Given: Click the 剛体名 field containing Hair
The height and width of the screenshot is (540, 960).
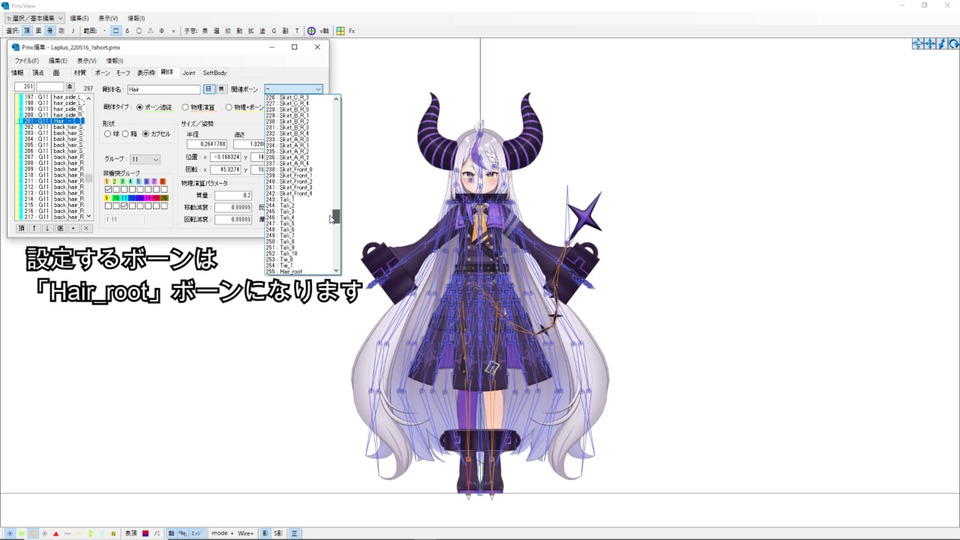Looking at the screenshot, I should [x=163, y=89].
